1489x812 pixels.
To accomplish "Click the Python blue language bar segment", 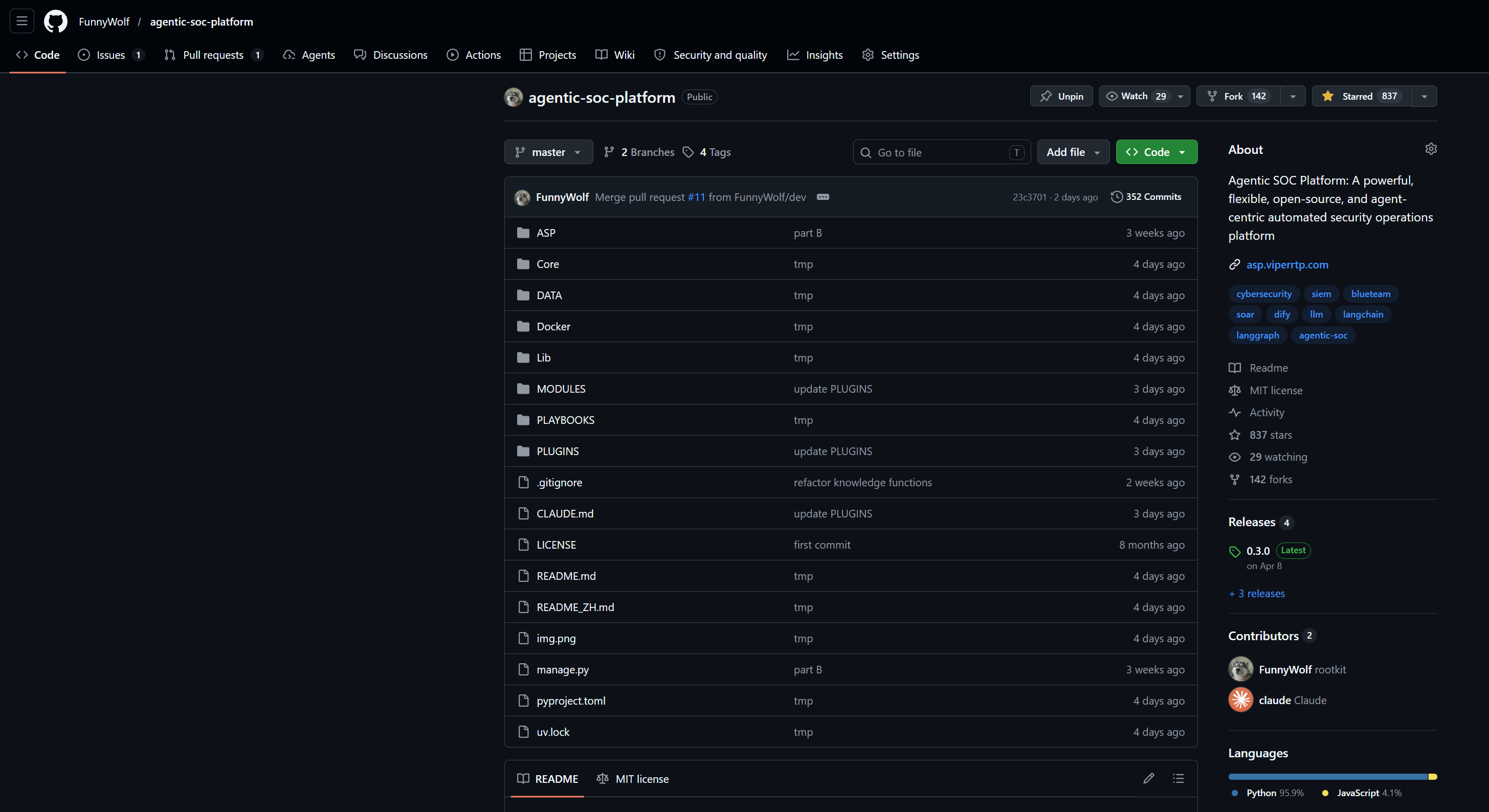I will tap(1328, 777).
